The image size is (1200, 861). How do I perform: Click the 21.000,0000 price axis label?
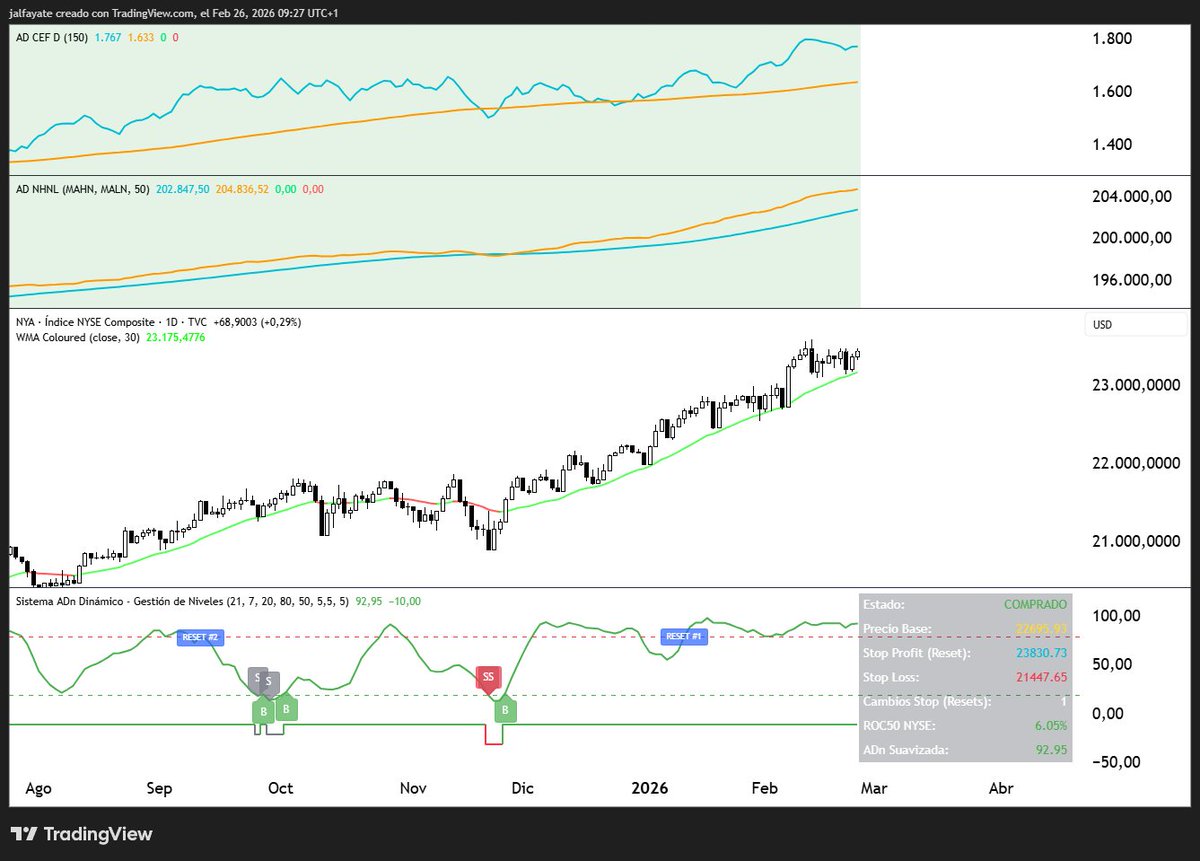(x=1137, y=542)
